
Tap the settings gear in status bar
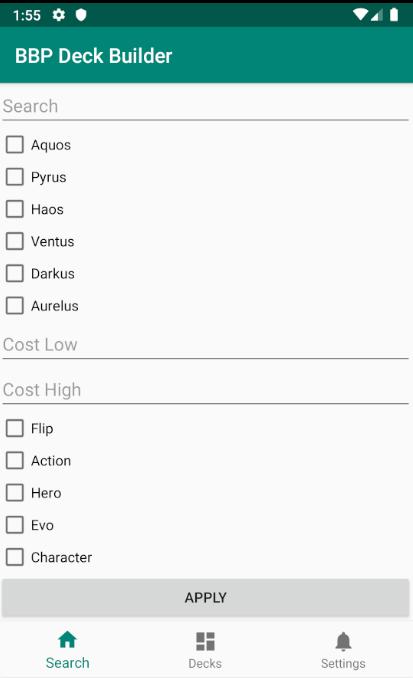59,15
